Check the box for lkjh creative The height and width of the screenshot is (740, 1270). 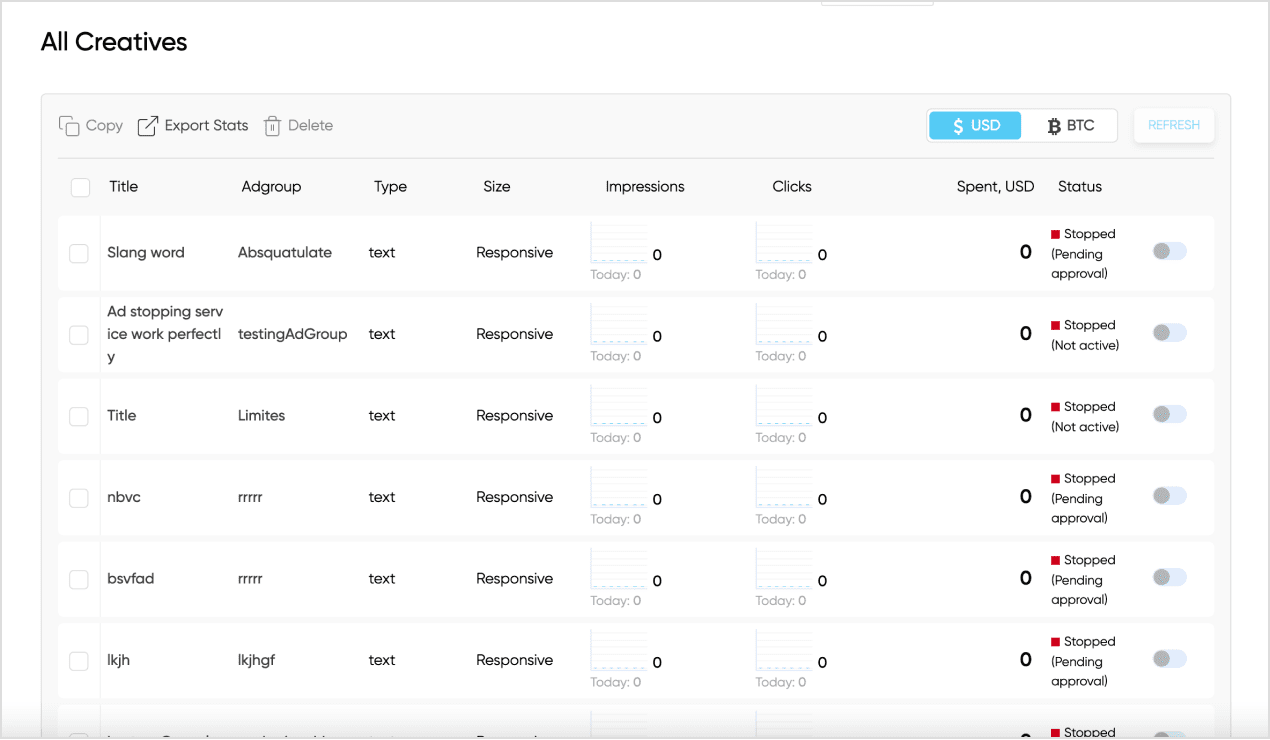[x=79, y=661]
